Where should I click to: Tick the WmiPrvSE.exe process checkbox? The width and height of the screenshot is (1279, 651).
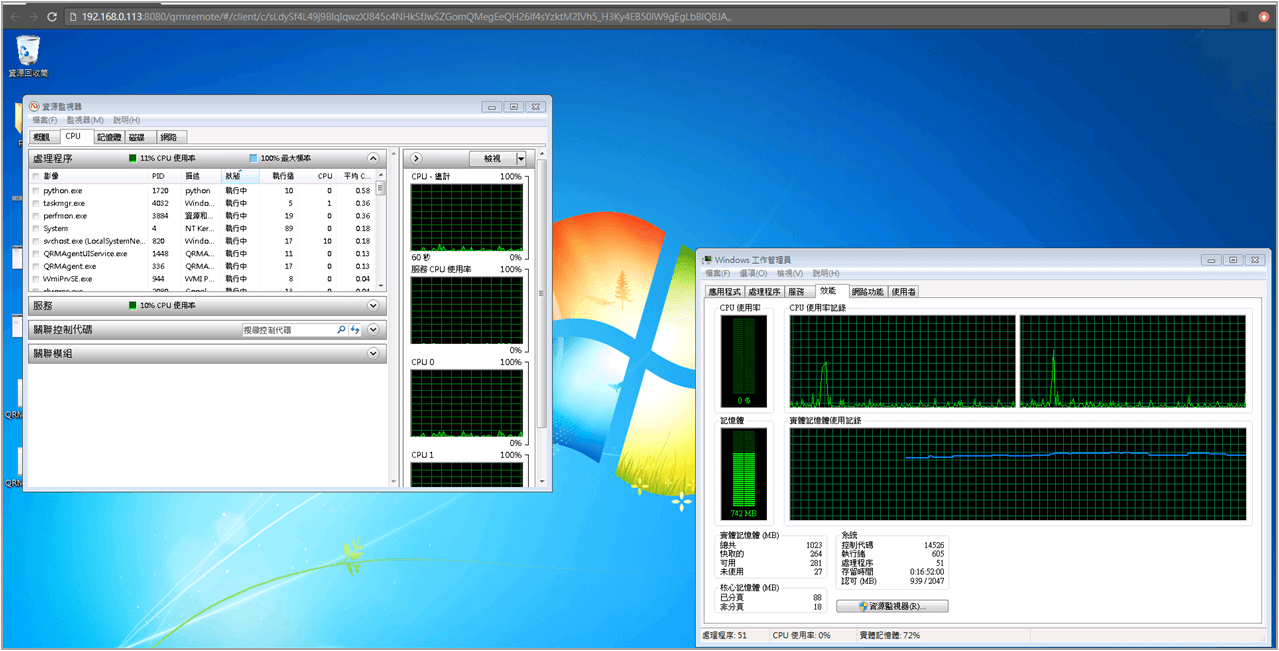coord(36,279)
